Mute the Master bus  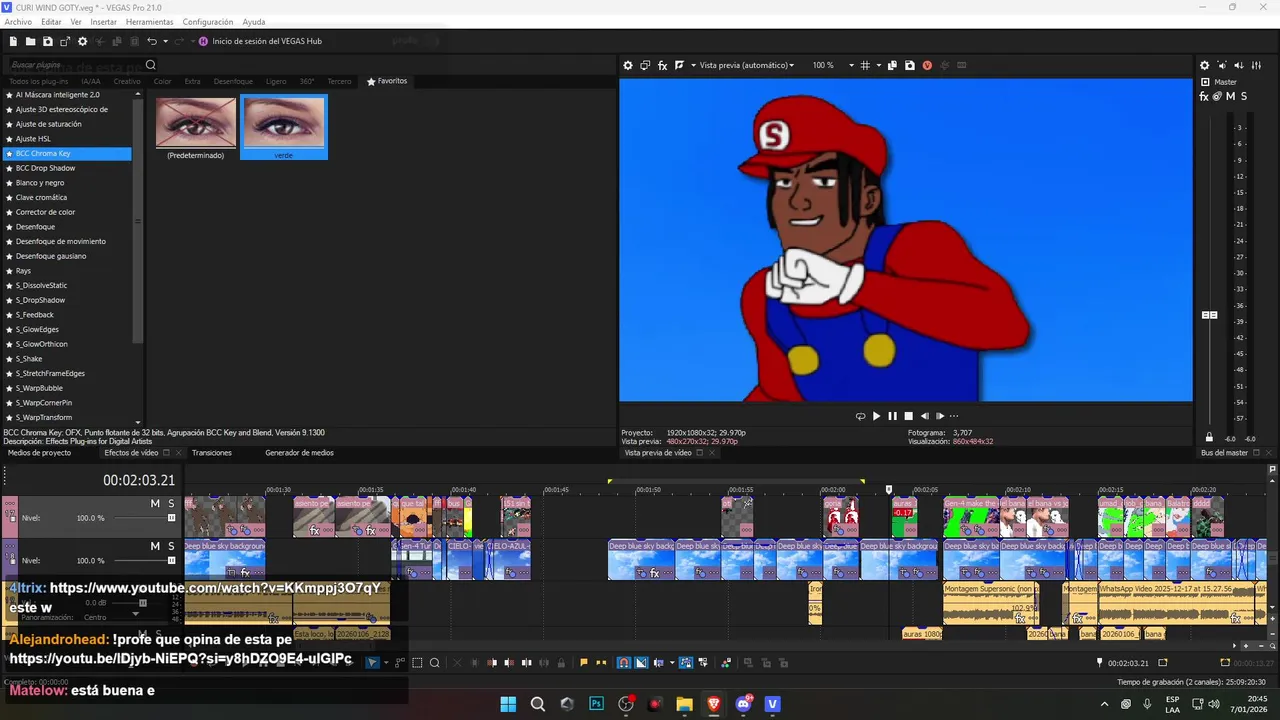1230,96
